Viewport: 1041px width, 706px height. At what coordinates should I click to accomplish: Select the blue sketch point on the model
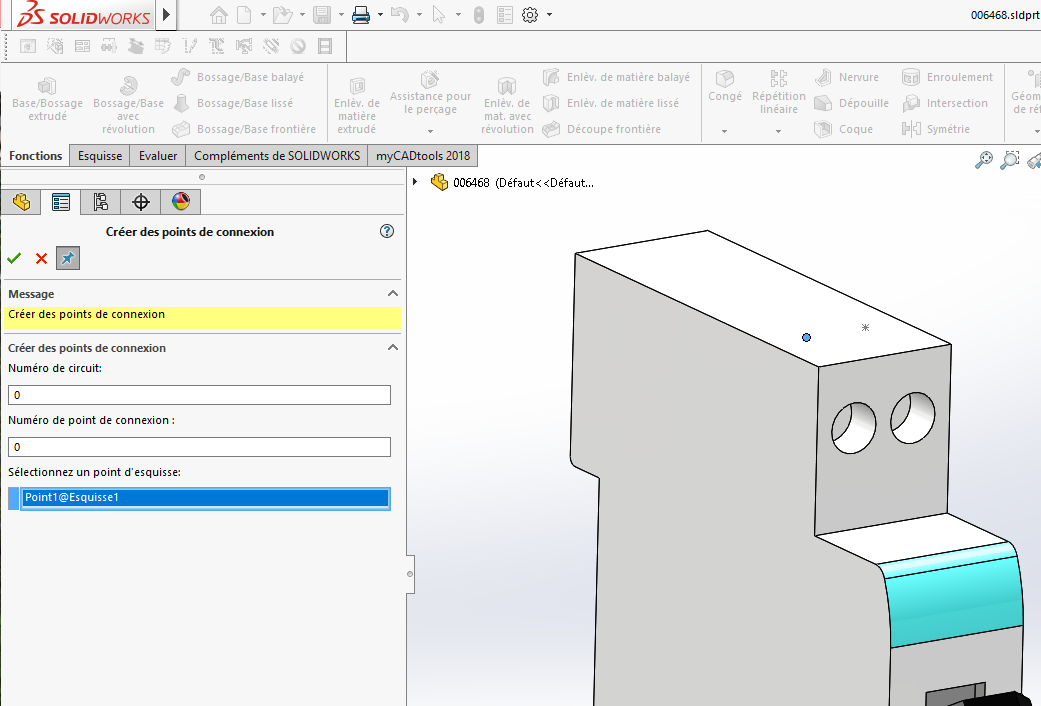pyautogui.click(x=806, y=337)
